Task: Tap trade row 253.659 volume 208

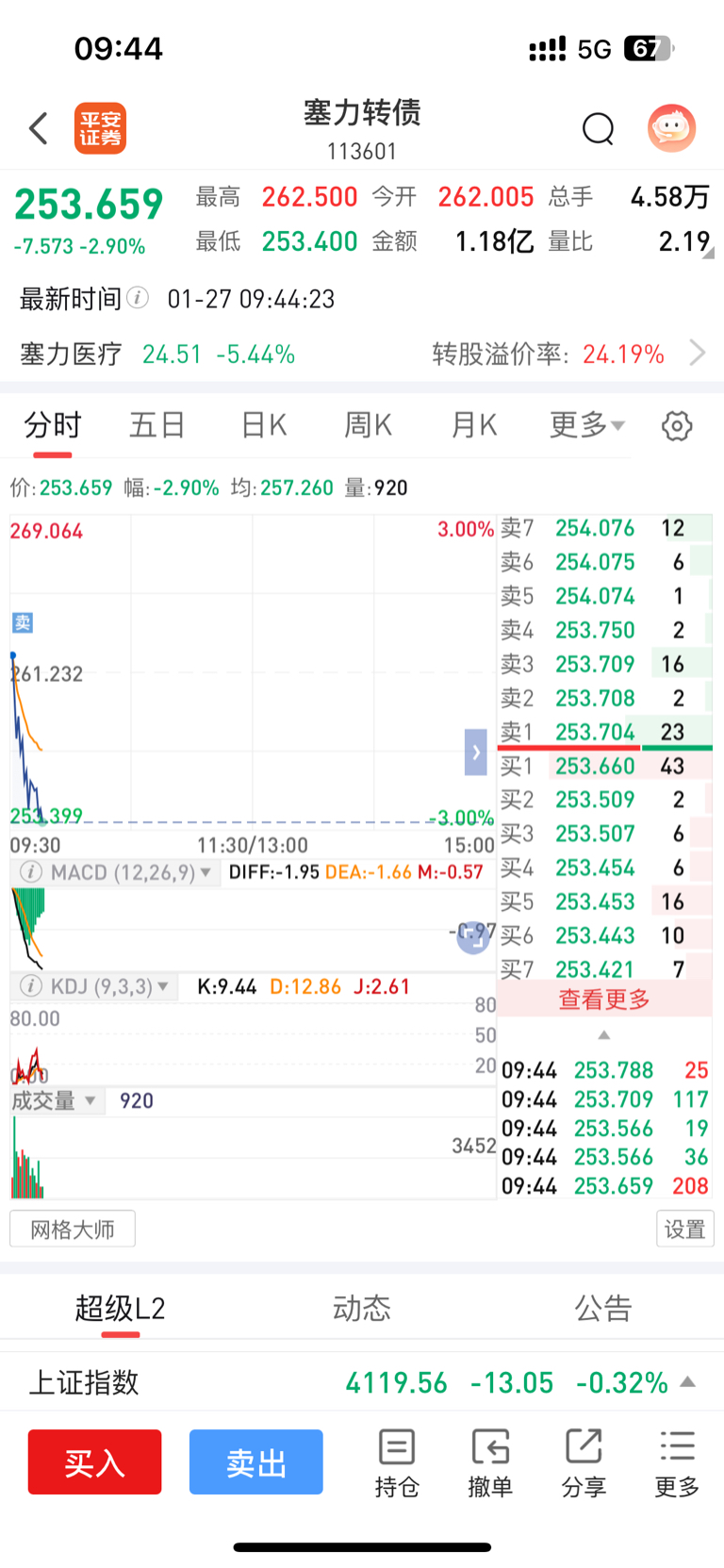Action: (604, 1186)
